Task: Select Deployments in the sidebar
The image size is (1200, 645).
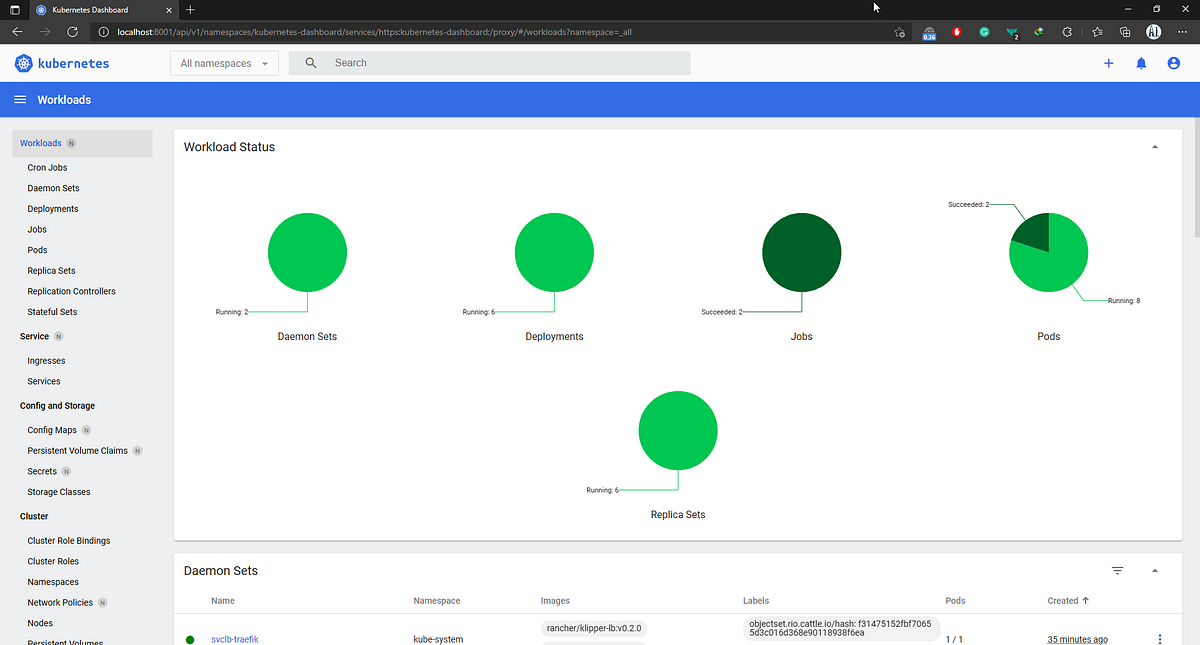Action: [x=53, y=208]
